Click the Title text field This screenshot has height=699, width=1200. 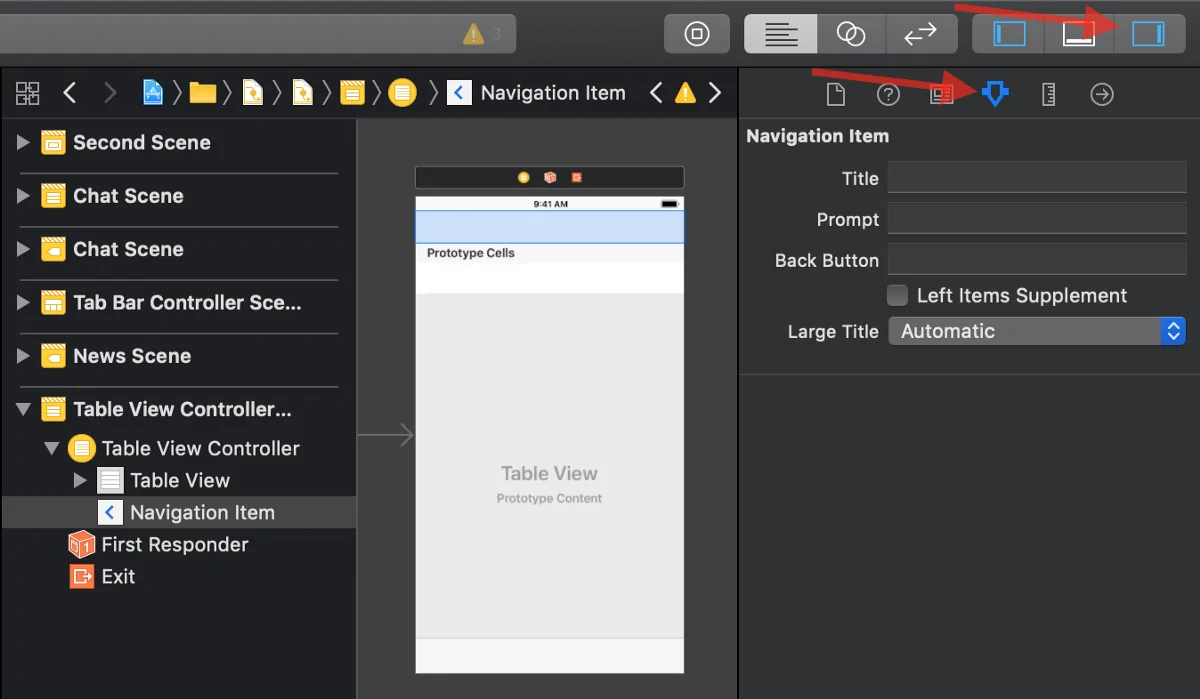(1036, 178)
